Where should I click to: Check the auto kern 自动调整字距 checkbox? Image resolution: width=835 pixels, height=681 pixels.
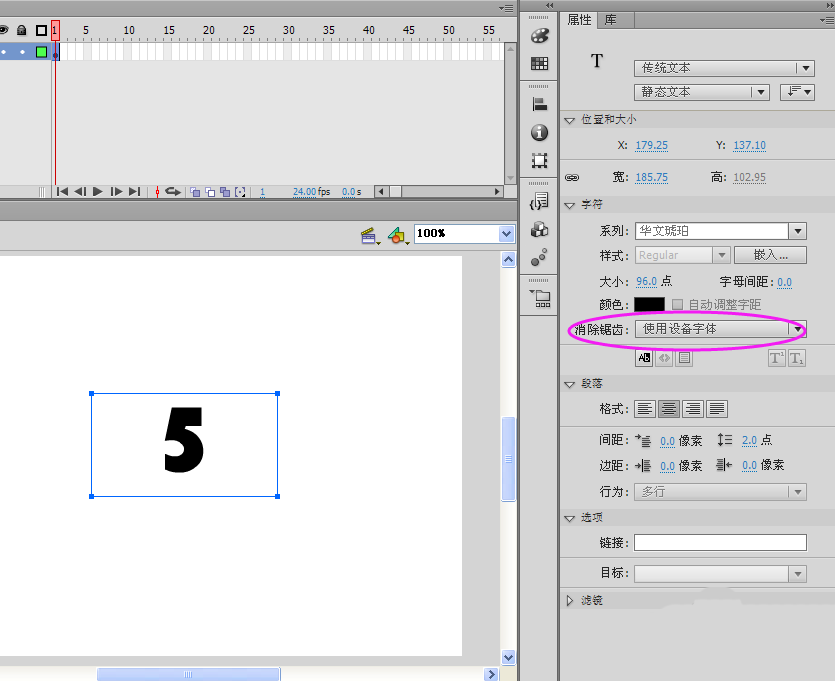677,305
